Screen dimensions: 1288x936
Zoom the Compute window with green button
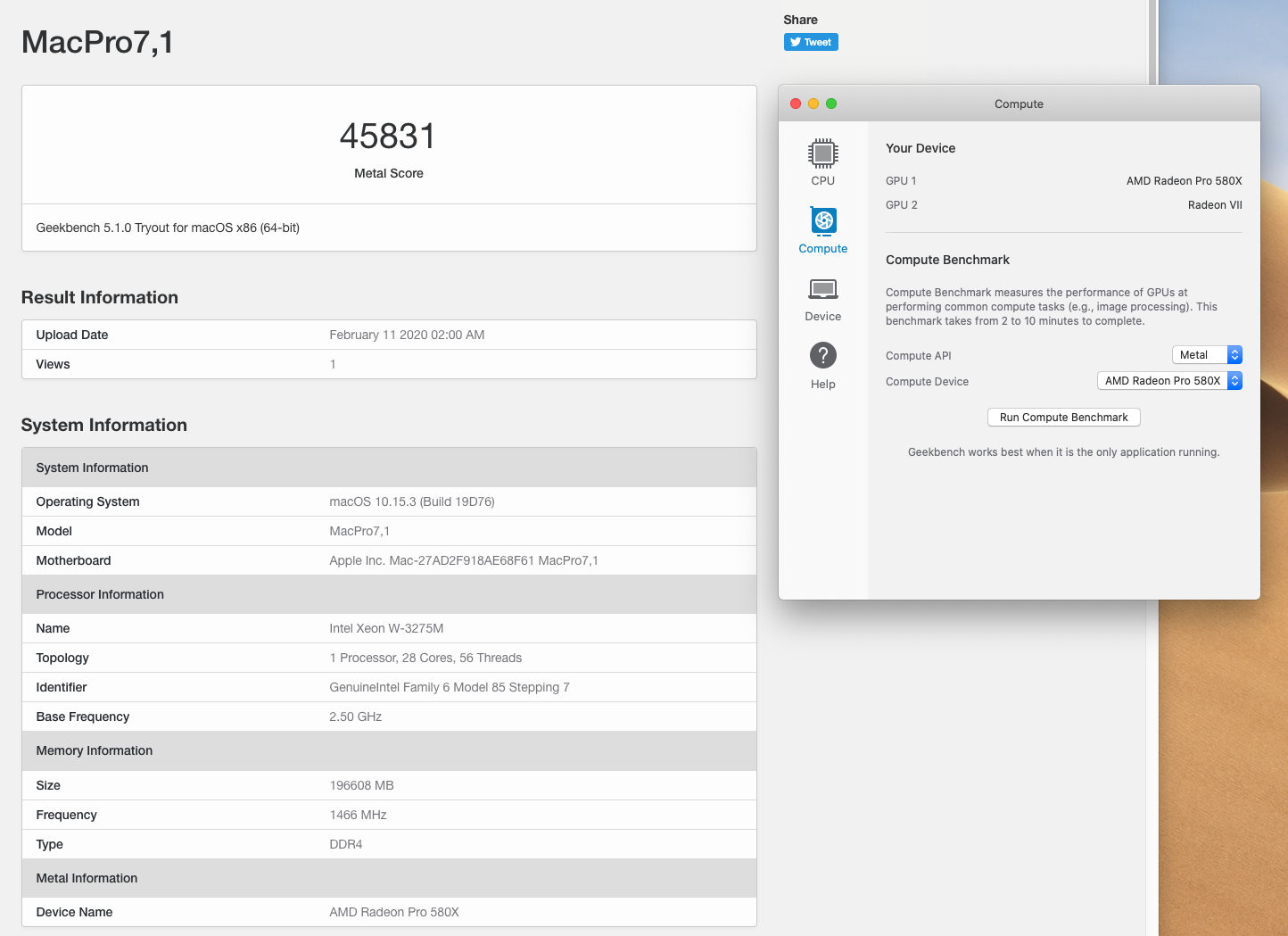coord(831,104)
